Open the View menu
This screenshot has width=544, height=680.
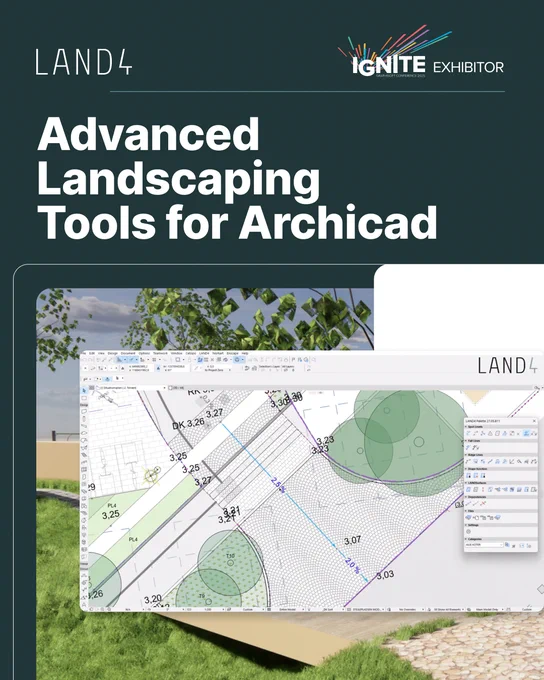(x=102, y=353)
